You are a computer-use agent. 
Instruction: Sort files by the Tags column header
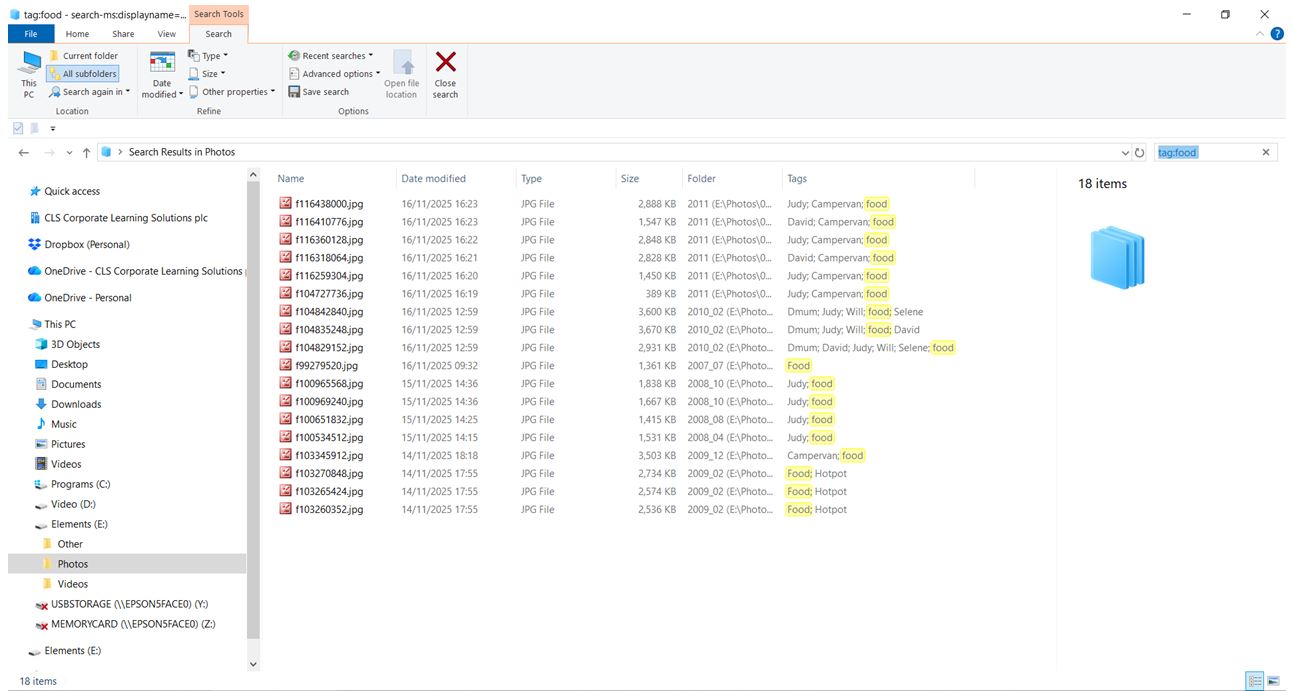point(797,179)
